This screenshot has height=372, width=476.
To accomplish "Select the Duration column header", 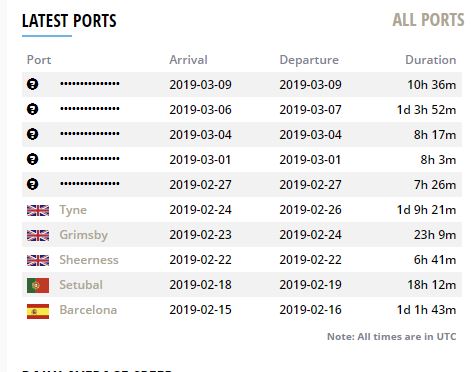I will (431, 60).
